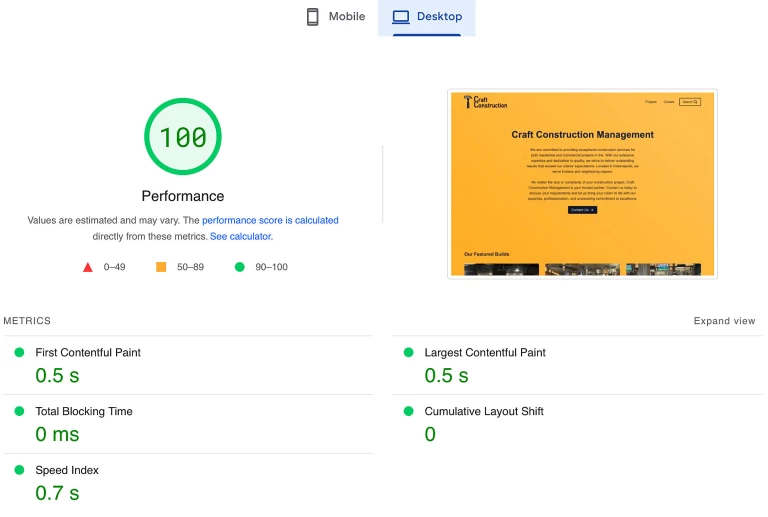768x517 pixels.
Task: Switch to the Mobile tab
Action: 335,17
